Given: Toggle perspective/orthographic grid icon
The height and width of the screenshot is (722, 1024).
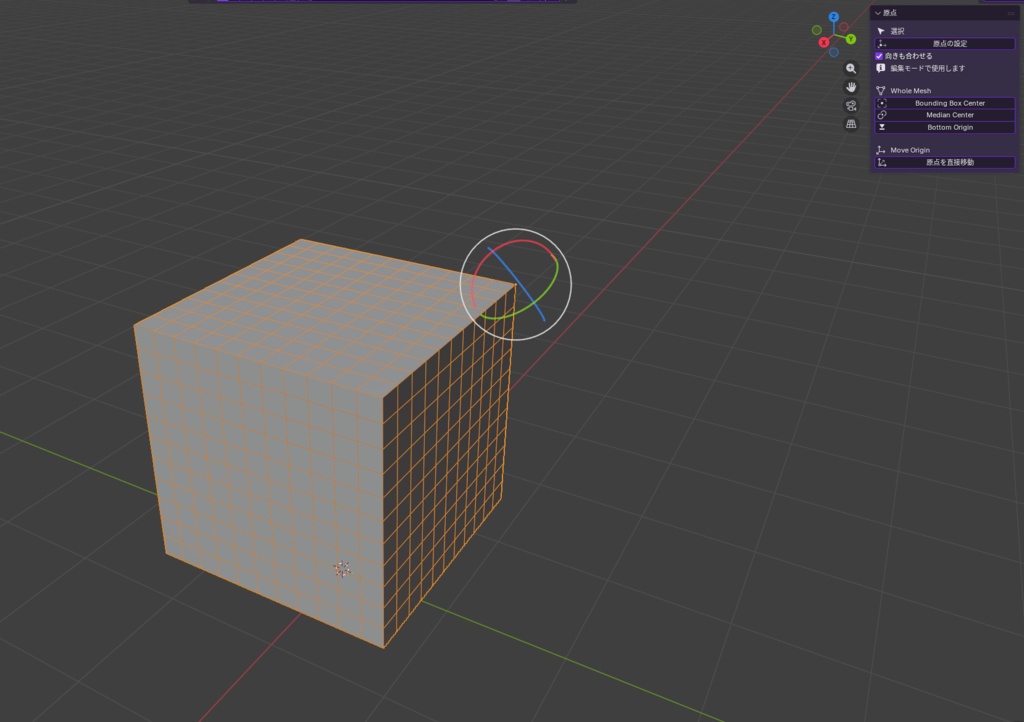Looking at the screenshot, I should tap(851, 123).
